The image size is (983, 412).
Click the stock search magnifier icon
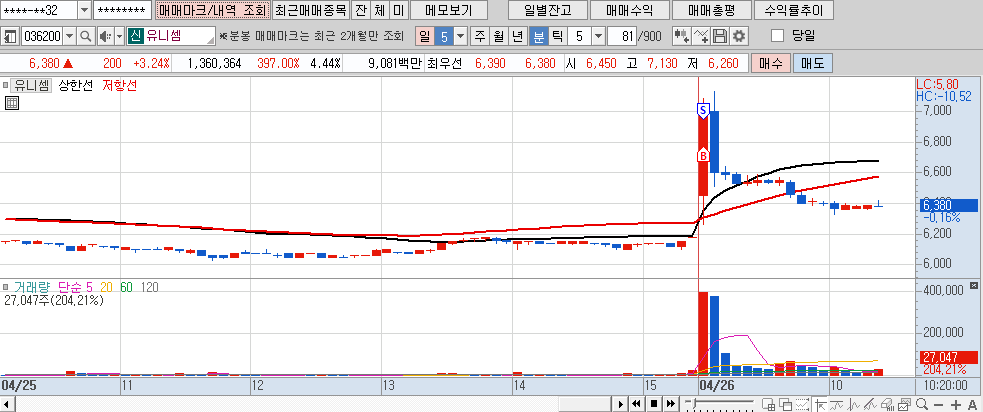point(85,37)
